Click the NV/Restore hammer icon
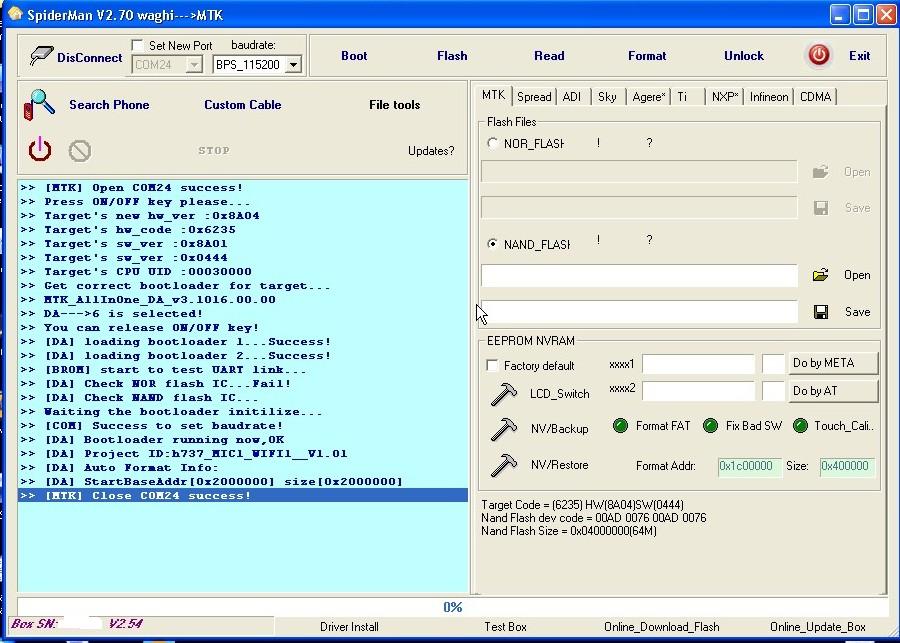 (x=504, y=465)
